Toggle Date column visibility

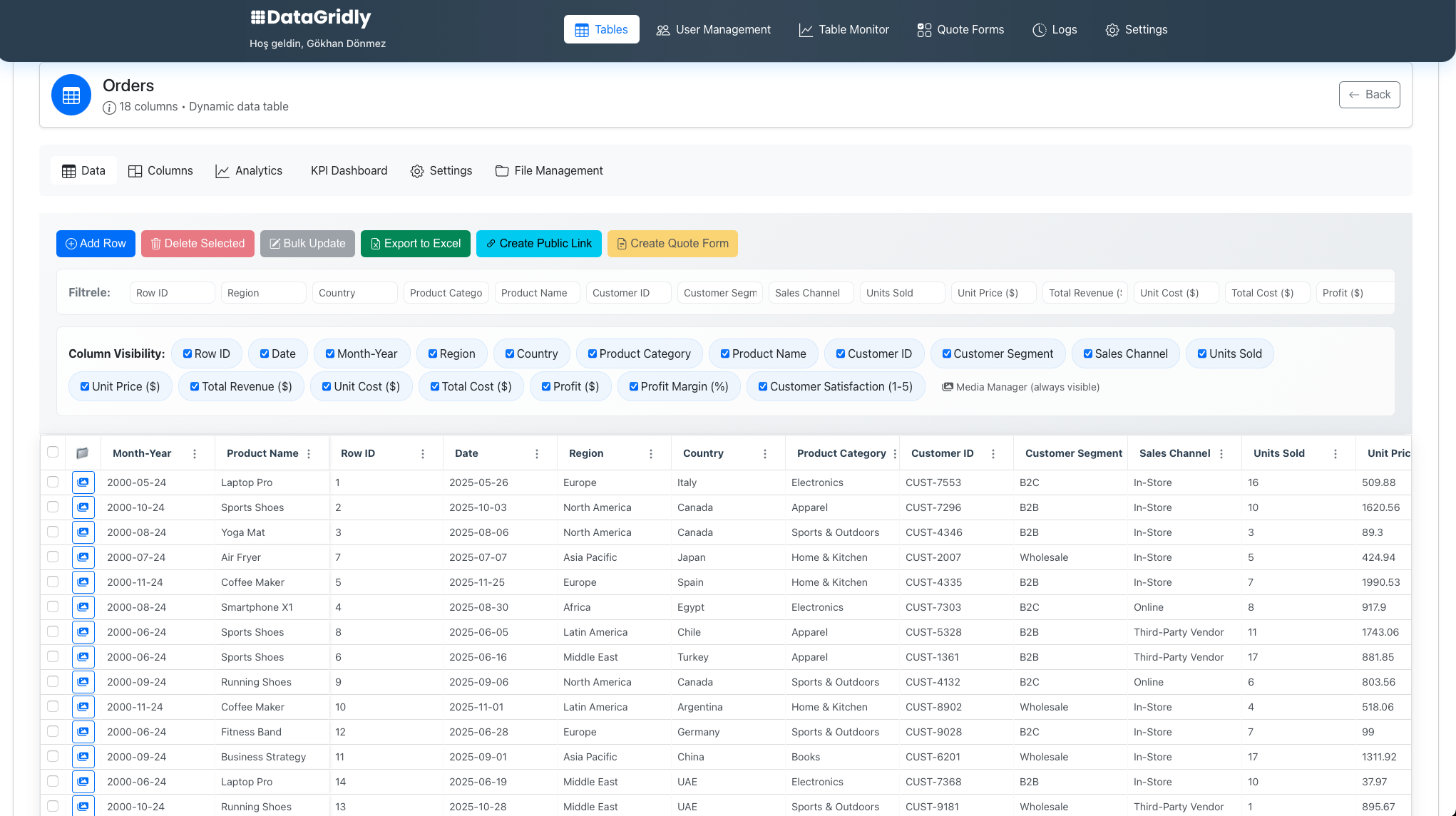click(x=265, y=353)
